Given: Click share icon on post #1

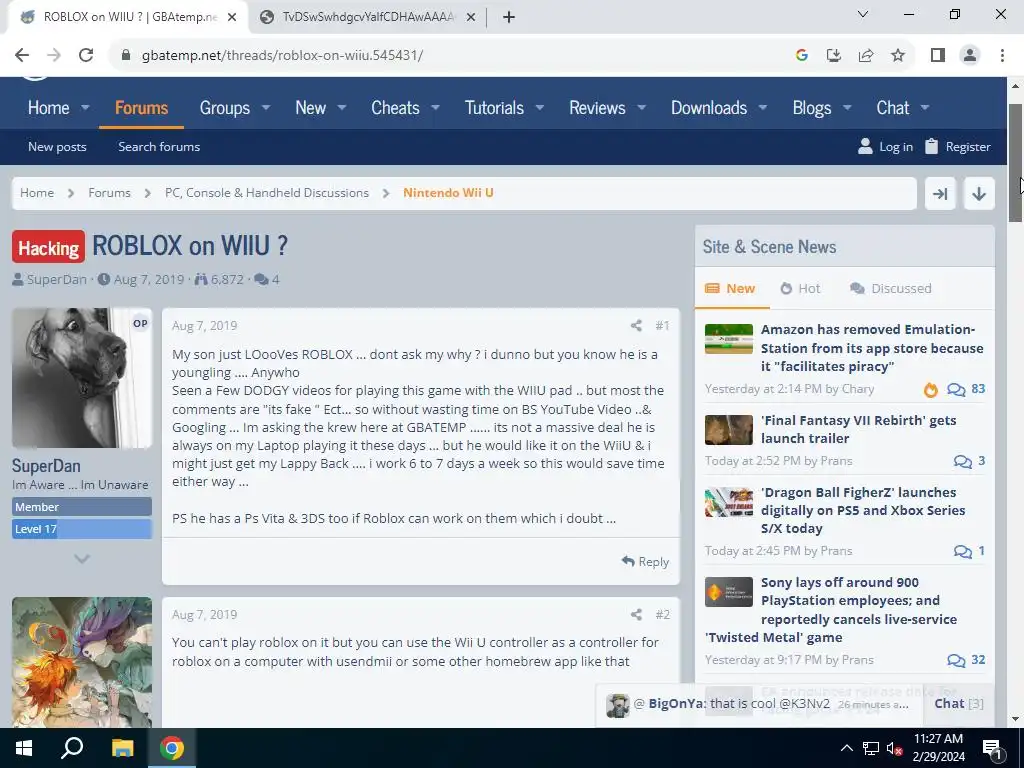Looking at the screenshot, I should [636, 325].
